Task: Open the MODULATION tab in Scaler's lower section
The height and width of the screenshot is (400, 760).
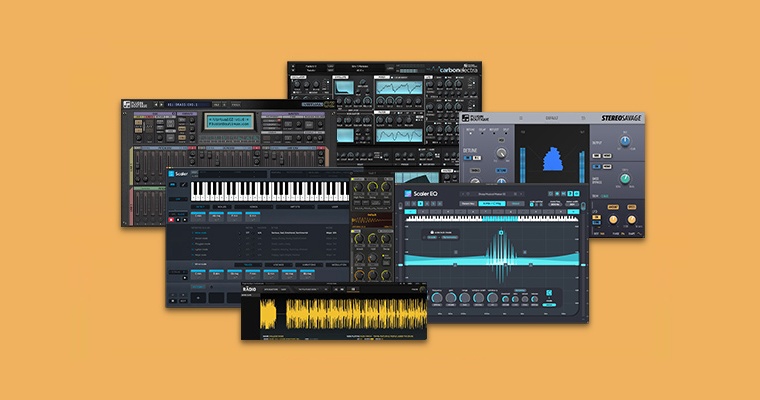Action: coord(339,265)
